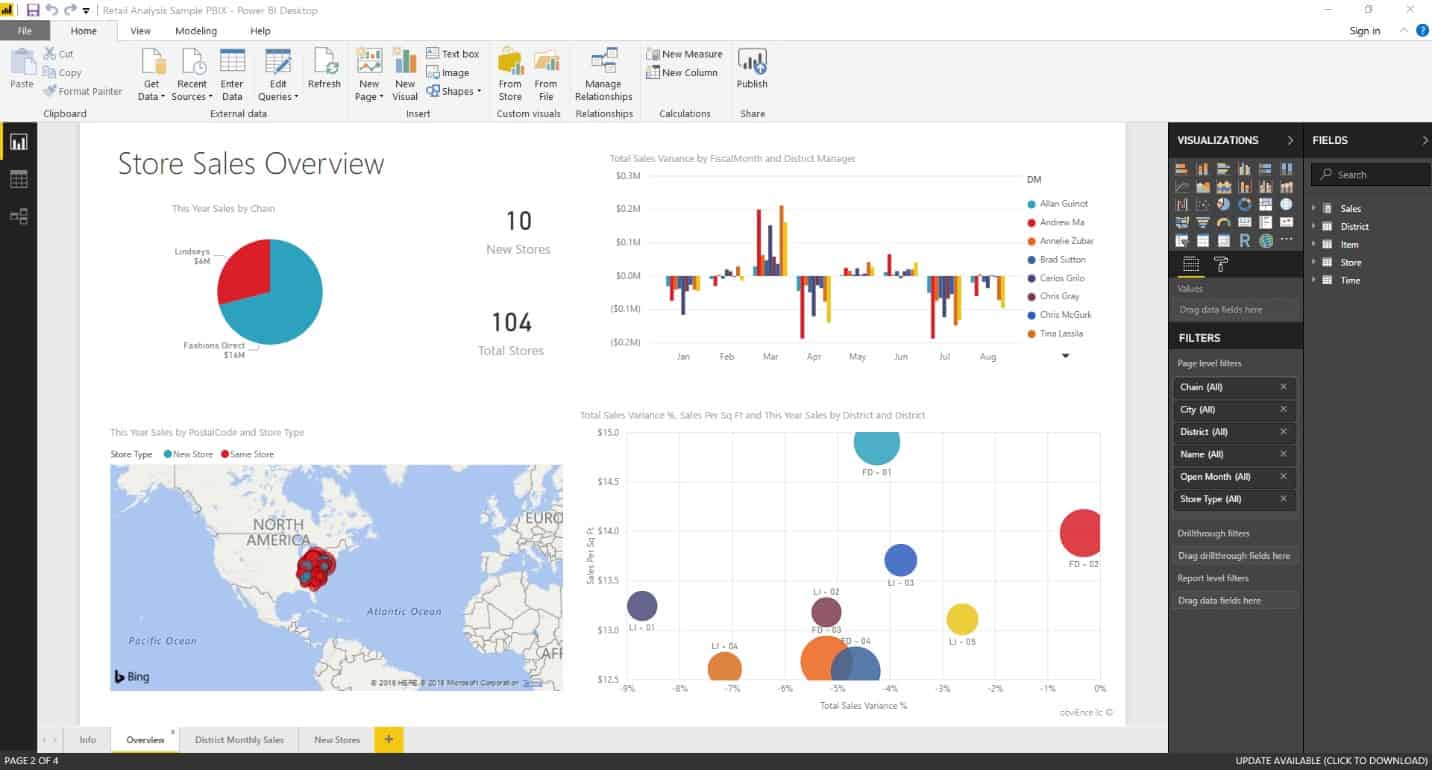
Task: Choose the map globe visualization
Action: tap(1286, 204)
